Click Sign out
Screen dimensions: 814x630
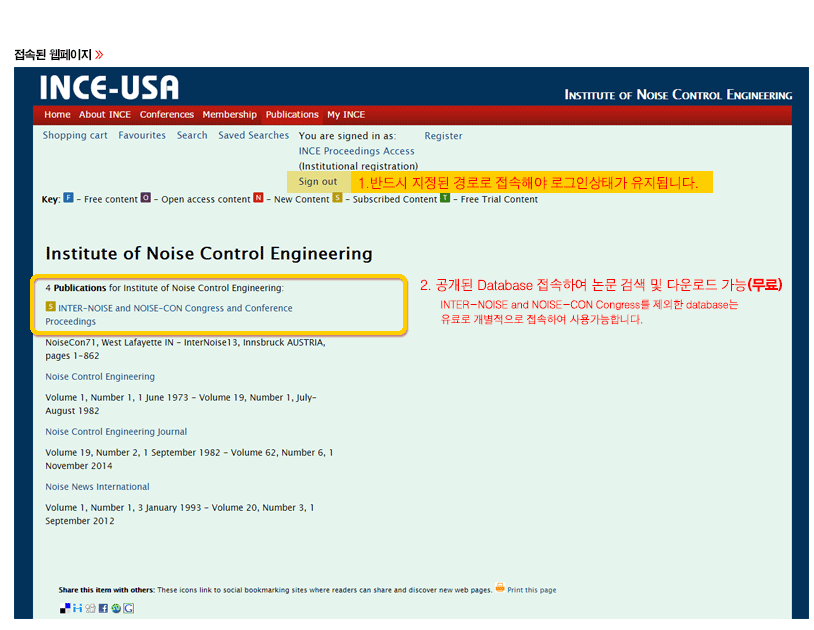(318, 182)
